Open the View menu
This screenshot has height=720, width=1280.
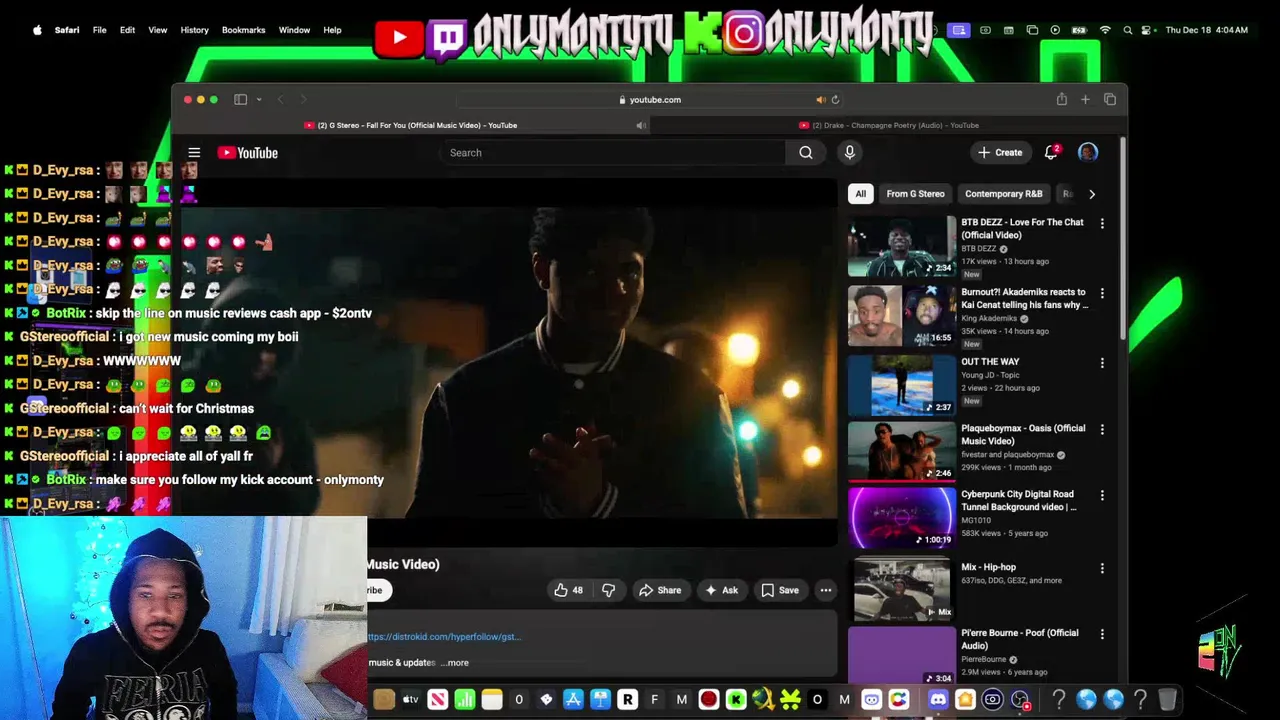click(x=158, y=30)
